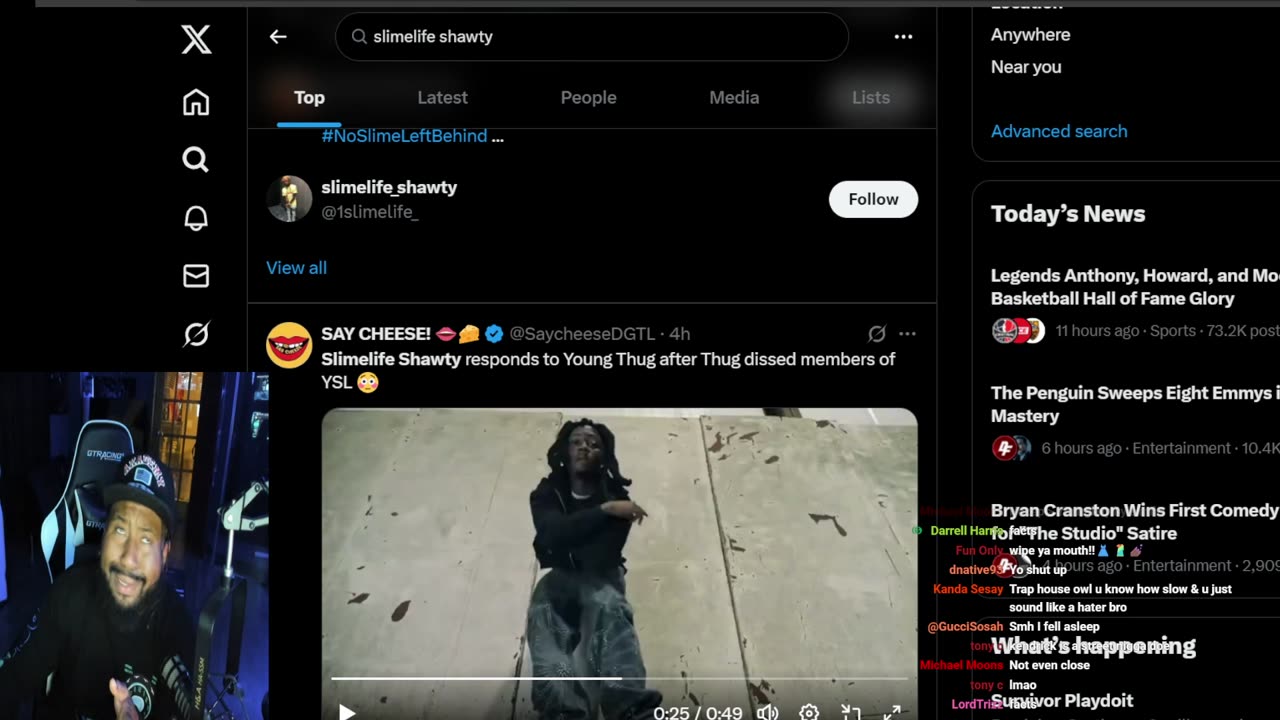Open the #NoSlimeLeftBehind hashtag
The width and height of the screenshot is (1280, 720).
[404, 136]
